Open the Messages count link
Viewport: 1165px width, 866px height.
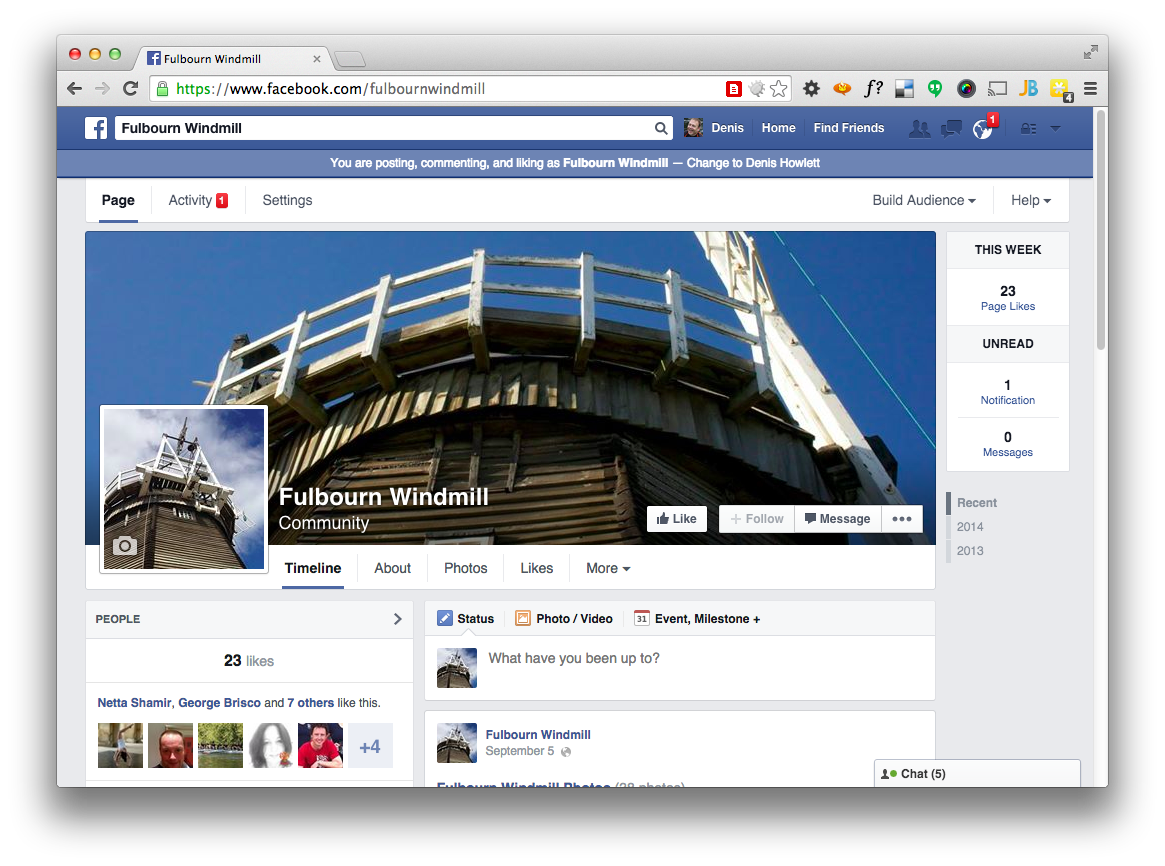(1007, 444)
